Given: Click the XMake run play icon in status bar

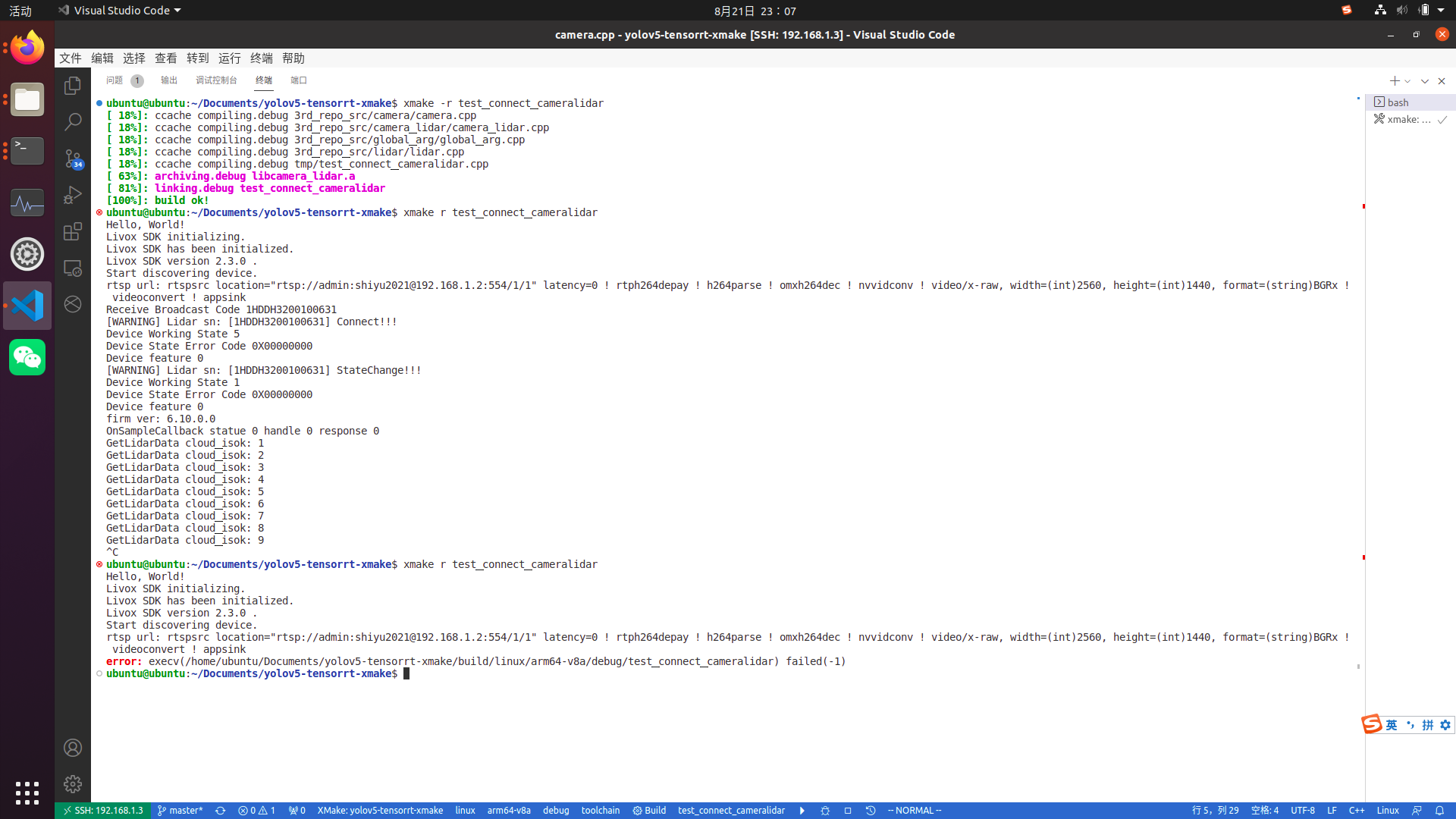Looking at the screenshot, I should tap(802, 811).
